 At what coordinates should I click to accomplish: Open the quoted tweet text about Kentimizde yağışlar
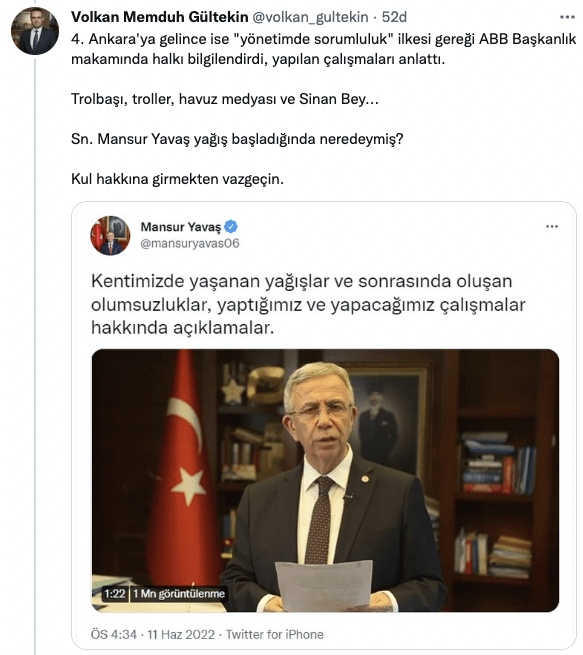pos(308,305)
